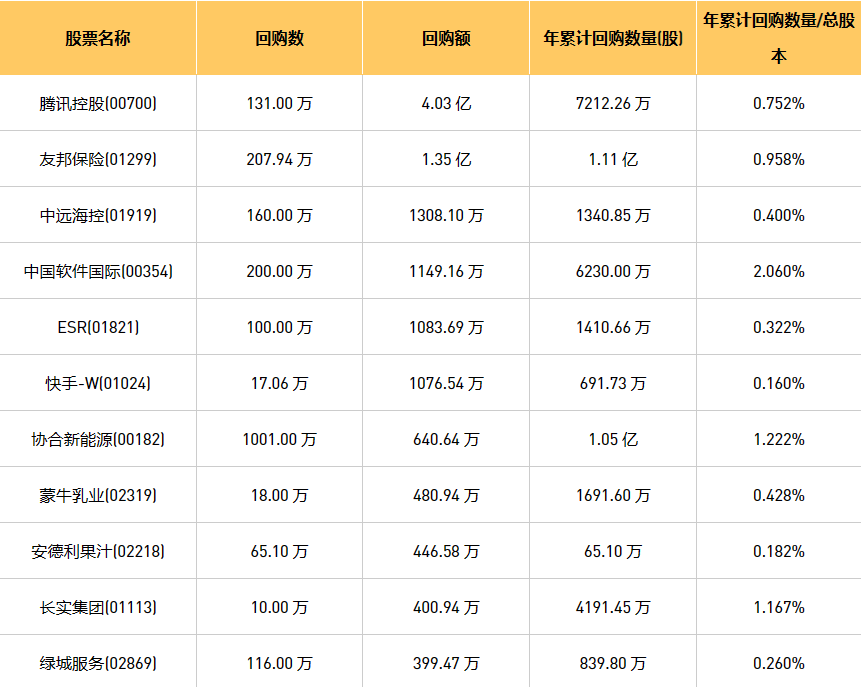The height and width of the screenshot is (687, 861).
Task: Select the 协合新能源(00182) stock name
Action: 98,439
